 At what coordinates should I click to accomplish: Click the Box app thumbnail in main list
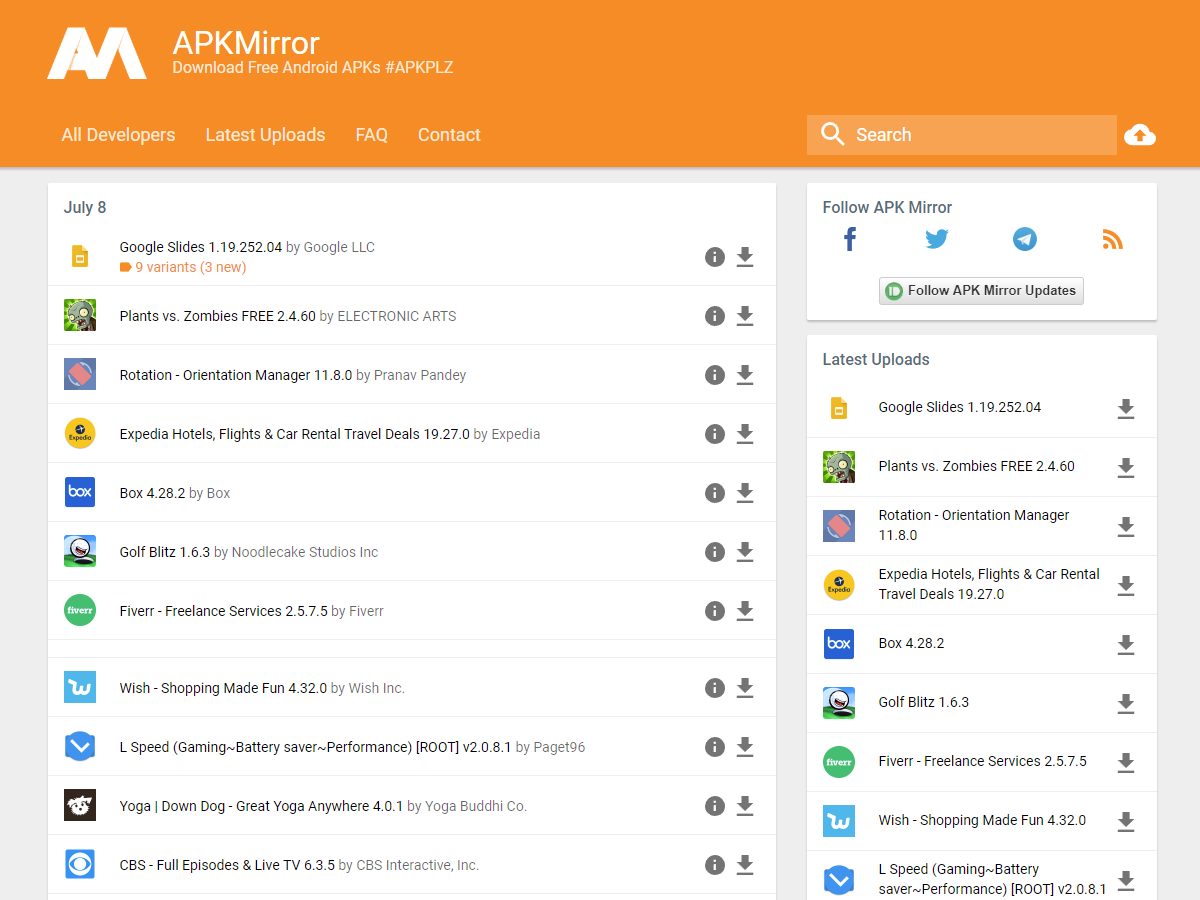click(80, 492)
